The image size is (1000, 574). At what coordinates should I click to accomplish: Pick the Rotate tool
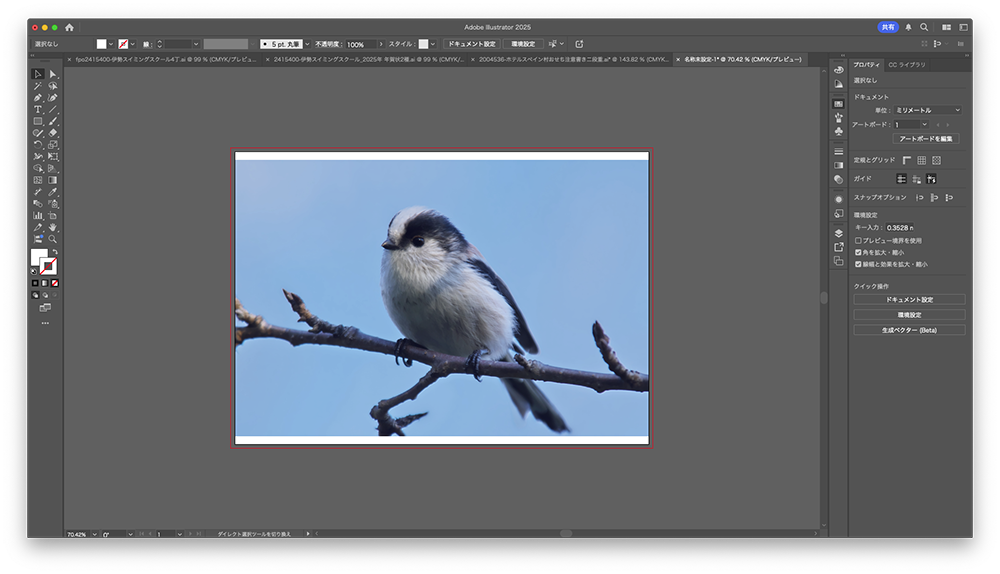(x=38, y=145)
